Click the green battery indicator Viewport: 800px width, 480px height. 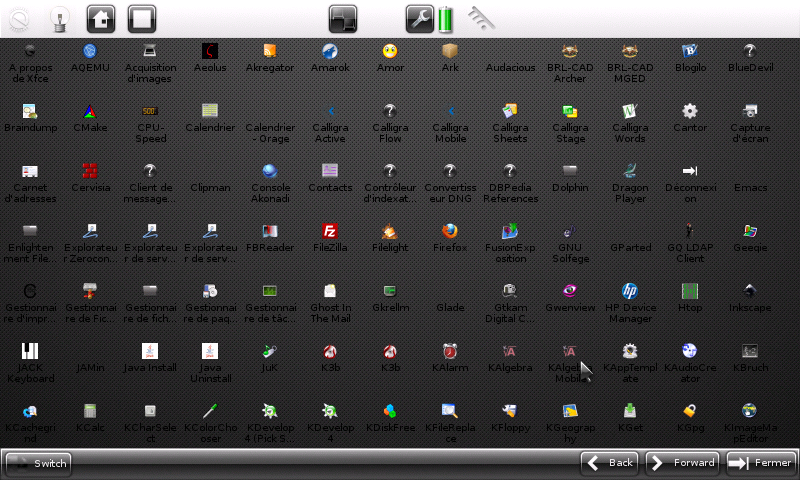click(x=445, y=18)
